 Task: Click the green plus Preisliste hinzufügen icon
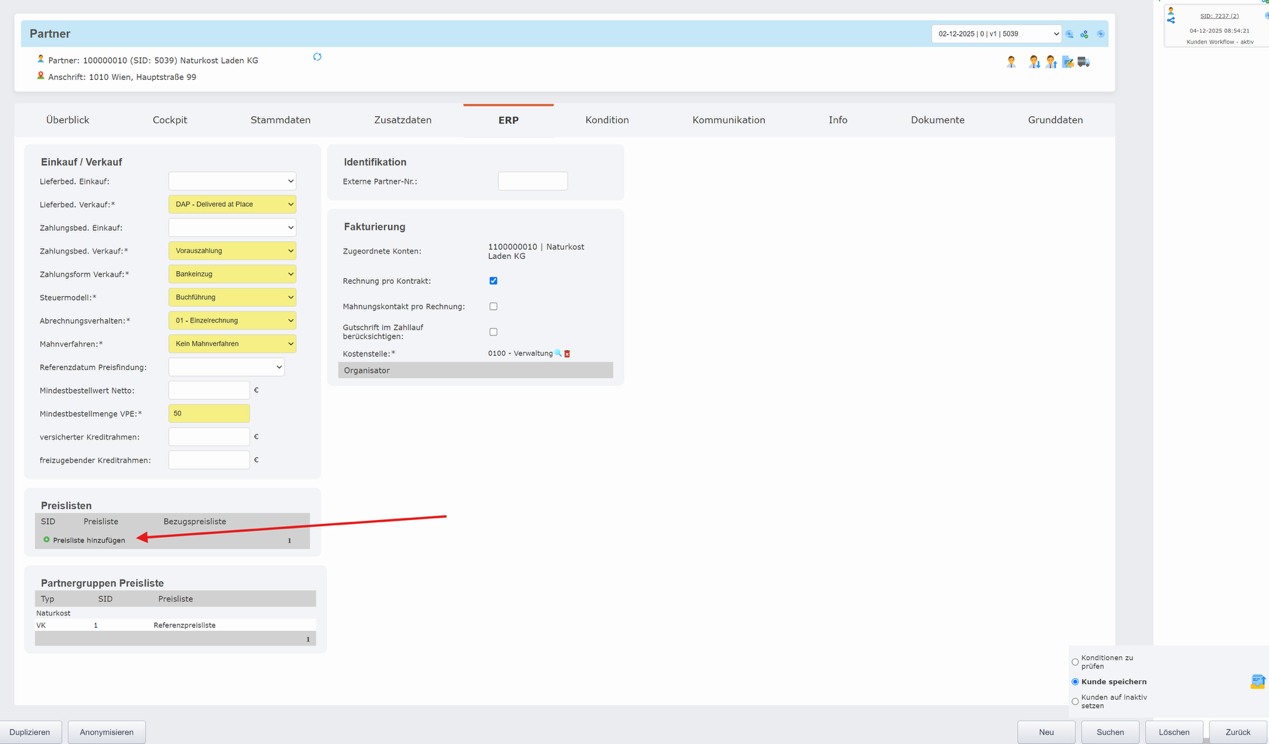tap(46, 540)
